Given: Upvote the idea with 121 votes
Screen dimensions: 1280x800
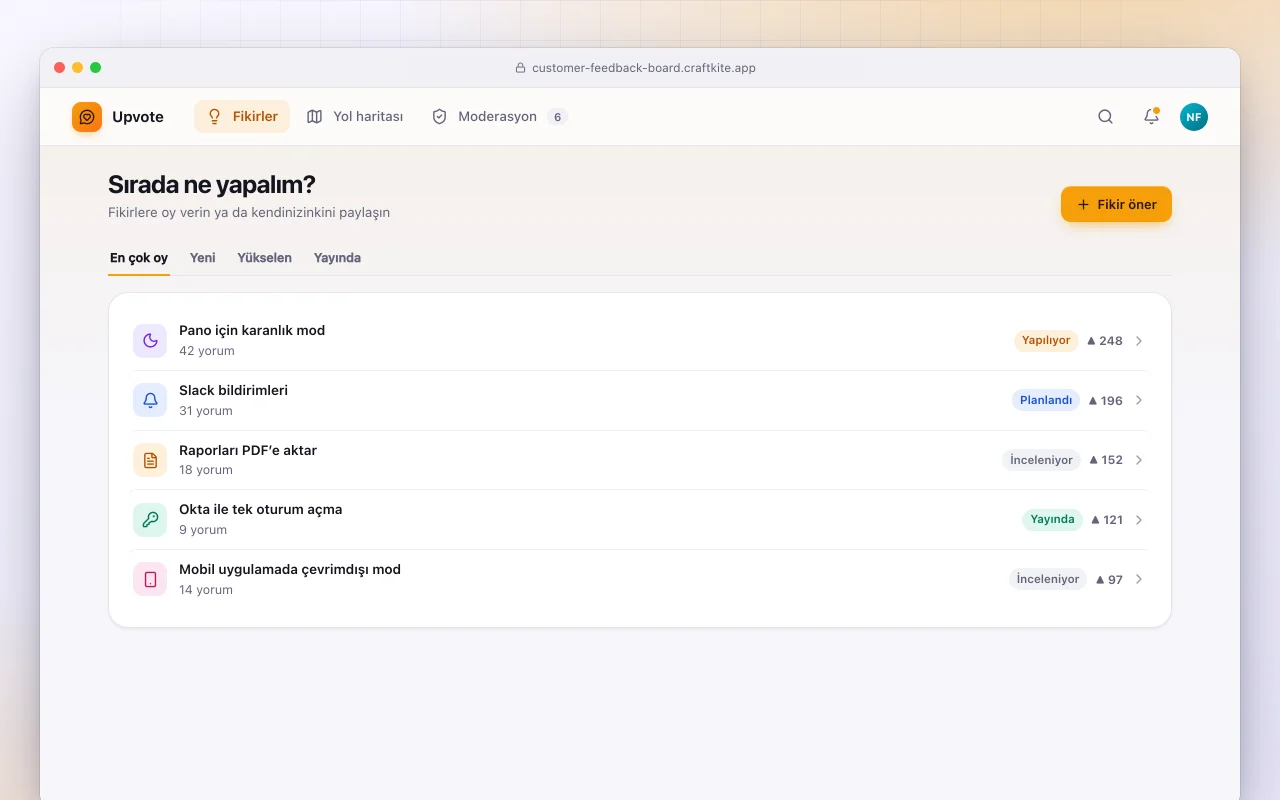Looking at the screenshot, I should [1107, 520].
